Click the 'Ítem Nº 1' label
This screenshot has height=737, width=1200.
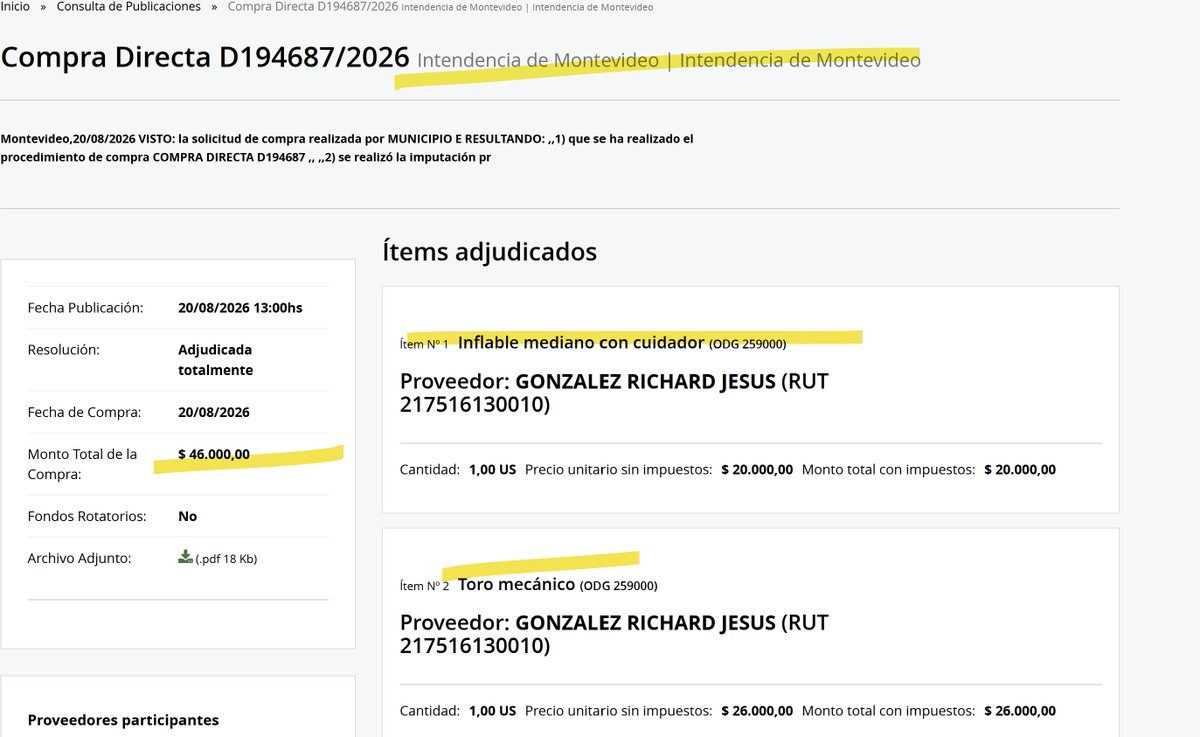tap(424, 344)
